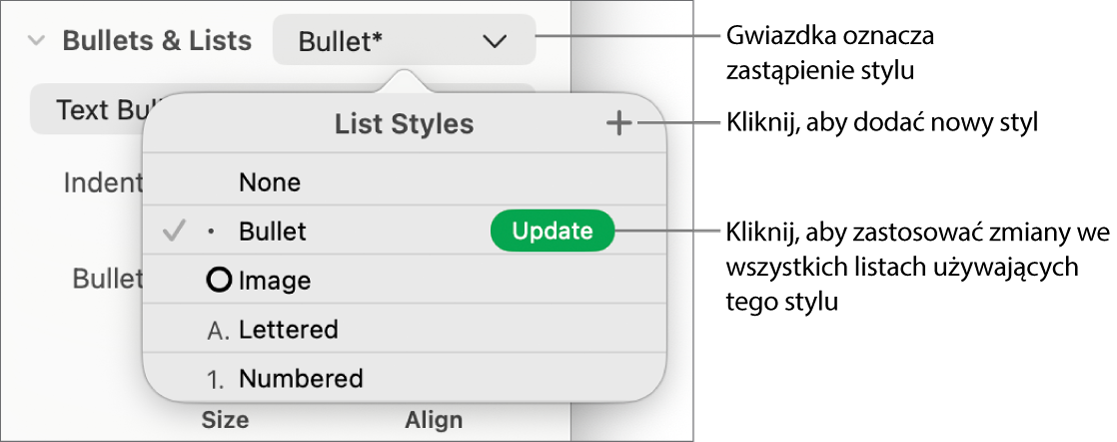The width and height of the screenshot is (1117, 442).
Task: Click the "A." marker icon for Lettered
Action: pyautogui.click(x=216, y=330)
